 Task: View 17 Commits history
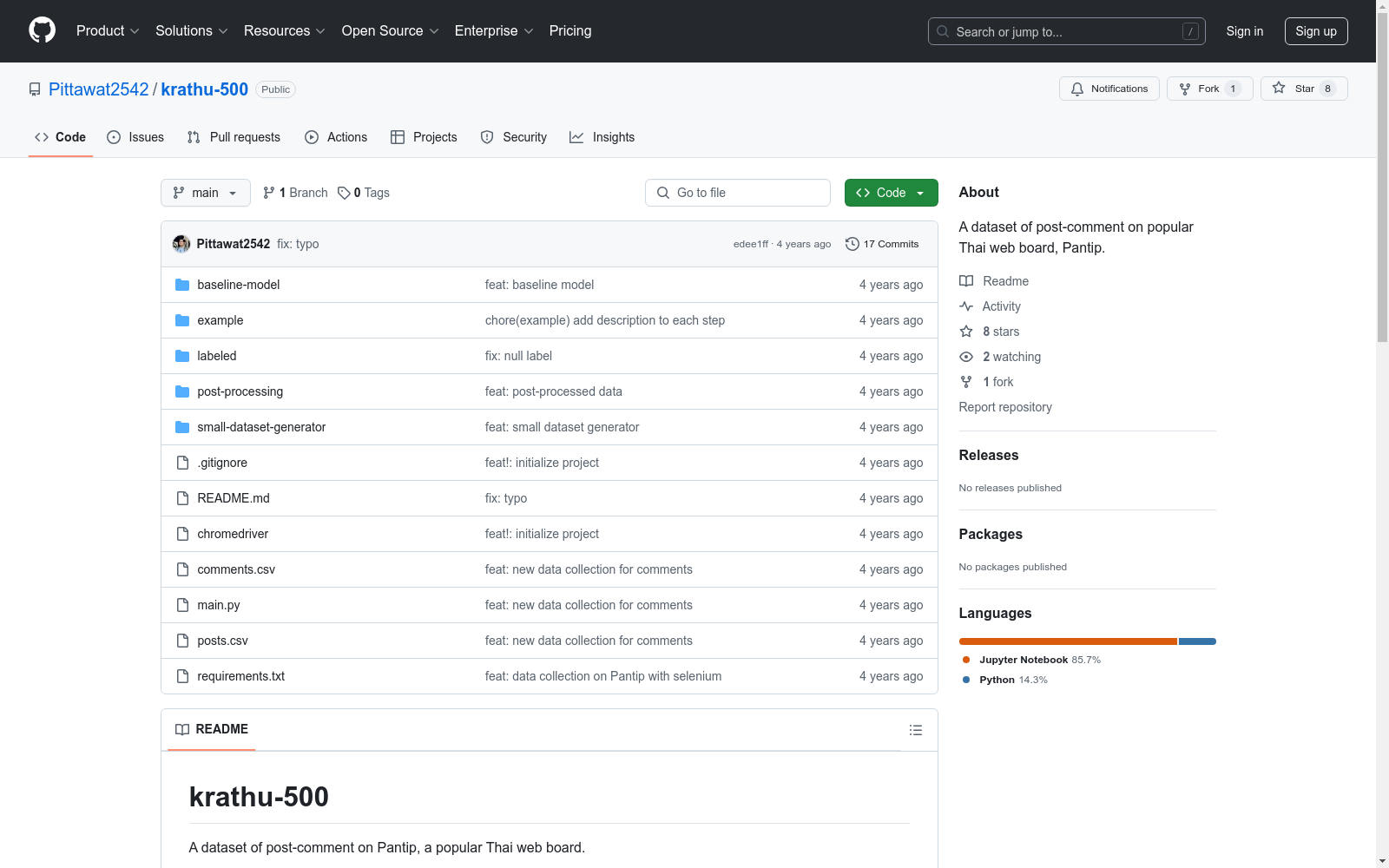[x=882, y=244]
